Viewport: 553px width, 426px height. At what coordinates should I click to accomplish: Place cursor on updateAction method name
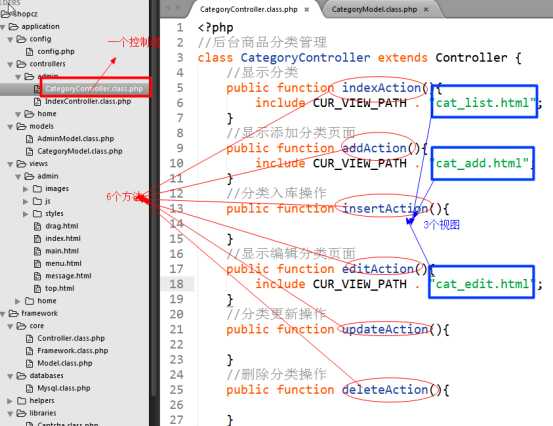coord(385,329)
